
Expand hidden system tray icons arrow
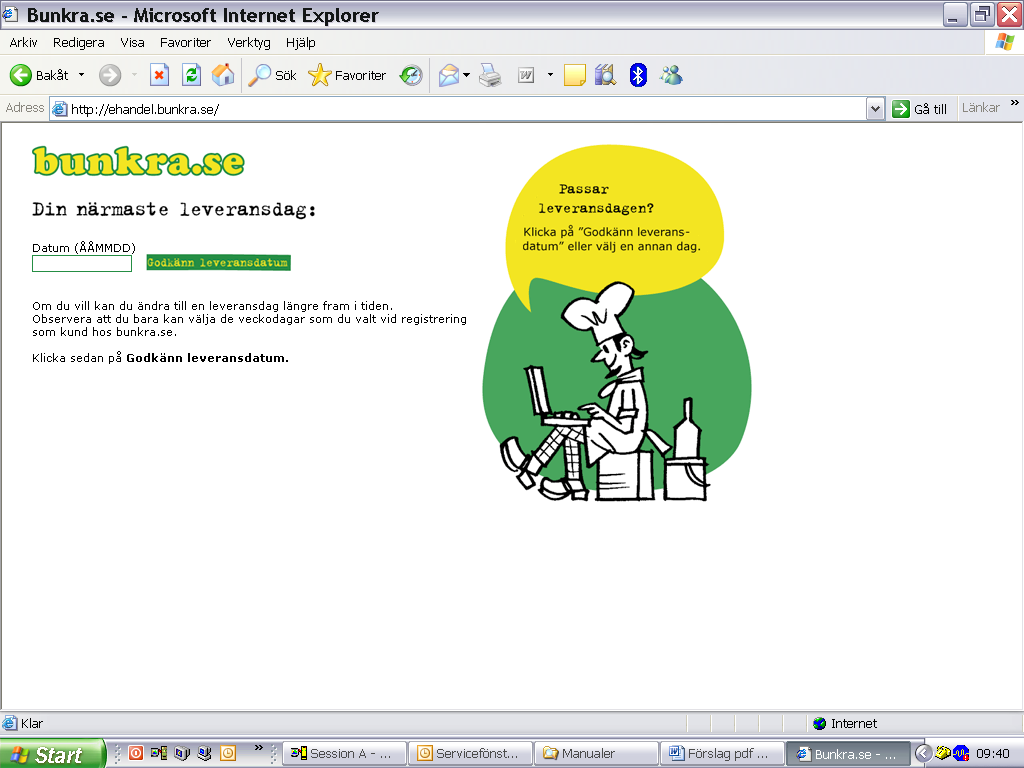click(x=923, y=754)
